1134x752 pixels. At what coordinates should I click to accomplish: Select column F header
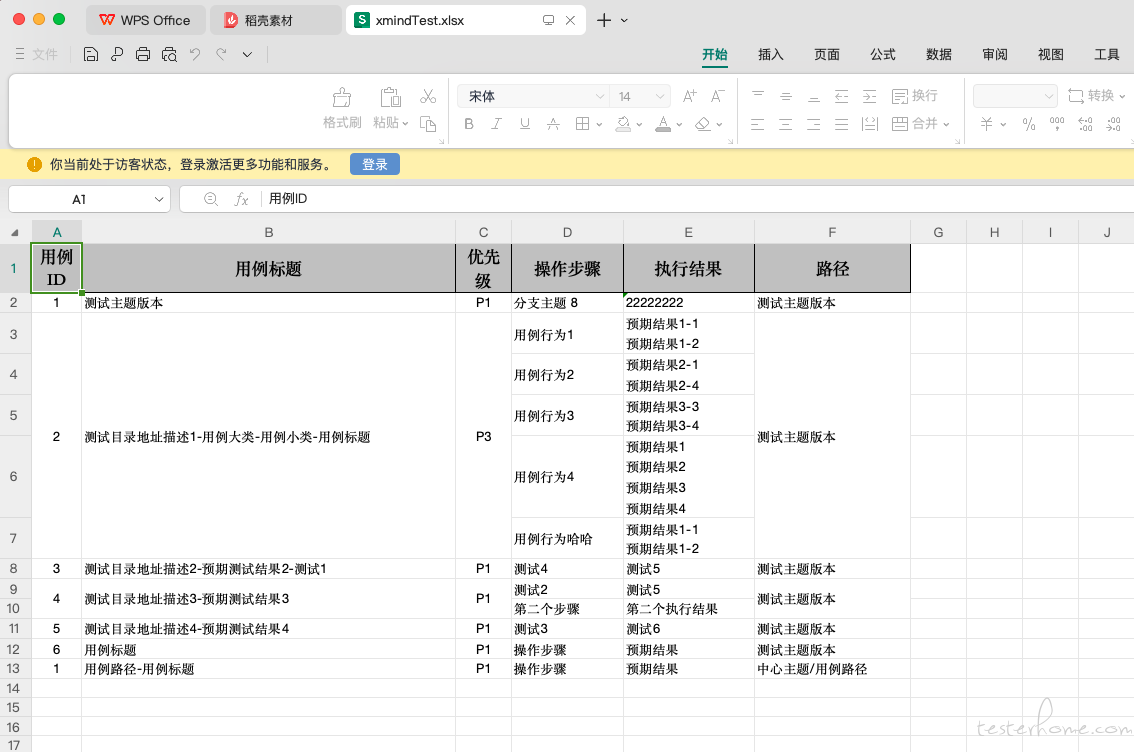pos(832,232)
